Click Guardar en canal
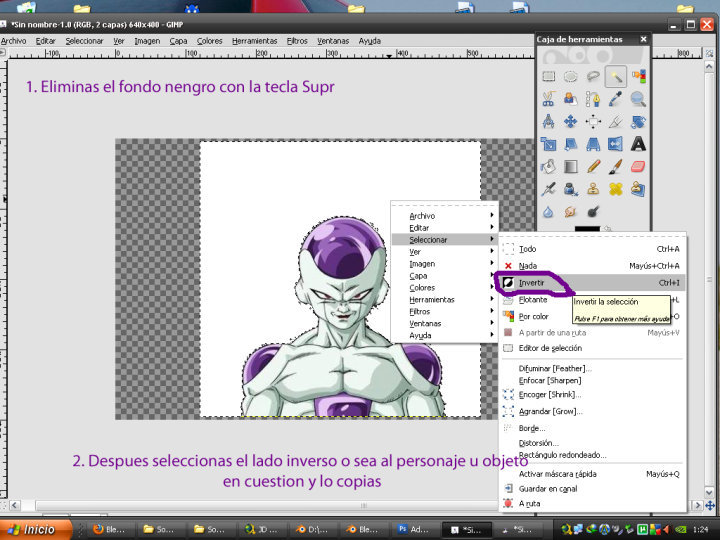The height and width of the screenshot is (540, 720). [x=592, y=489]
